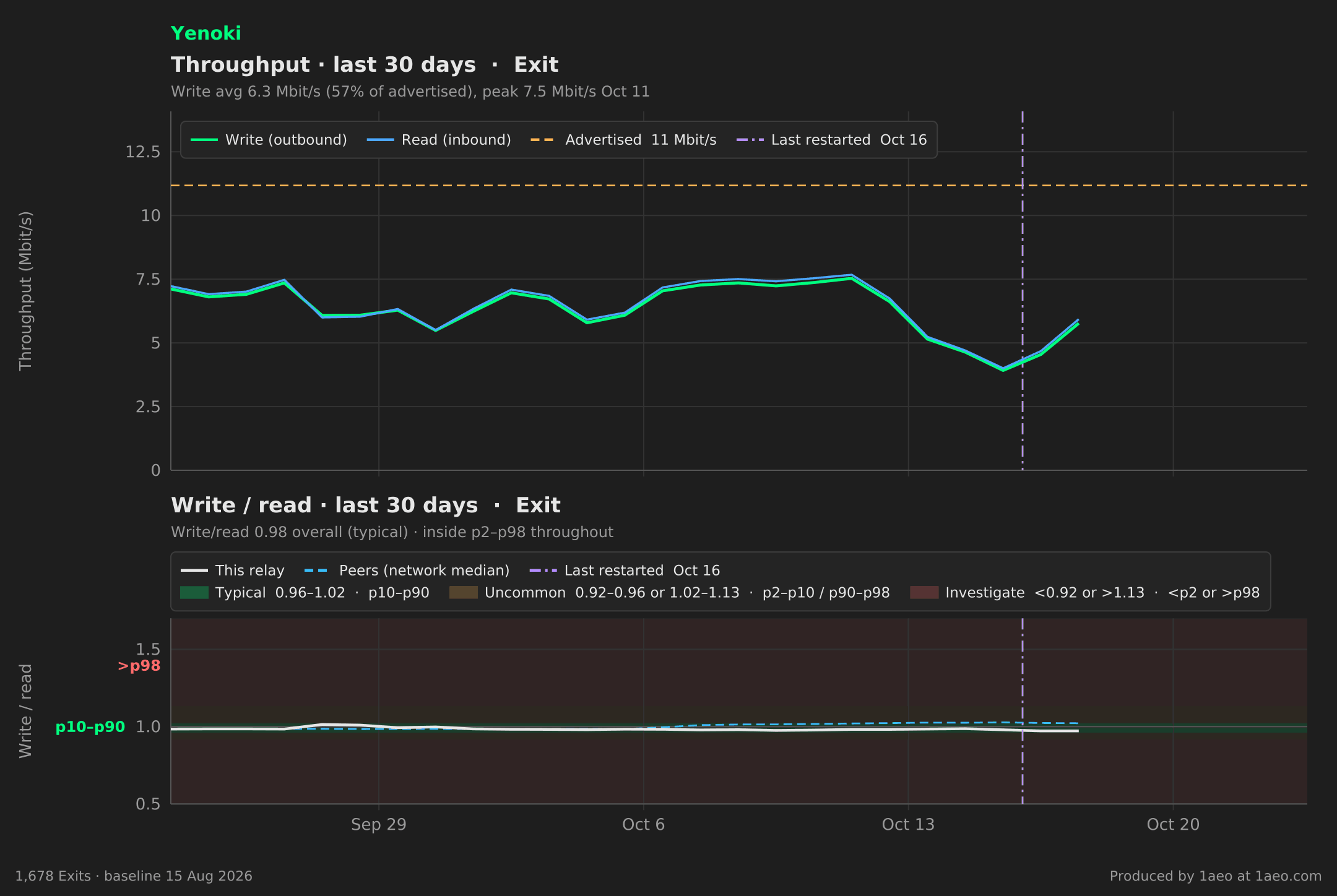Click the orange dashed advertised line in chart
Image resolution: width=1337 pixels, height=896 pixels.
(739, 185)
